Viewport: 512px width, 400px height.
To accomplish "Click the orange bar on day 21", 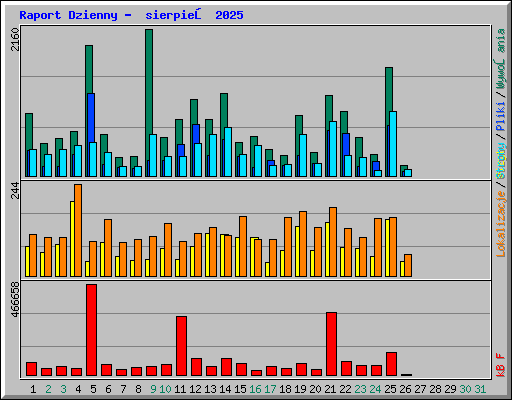I will [333, 242].
